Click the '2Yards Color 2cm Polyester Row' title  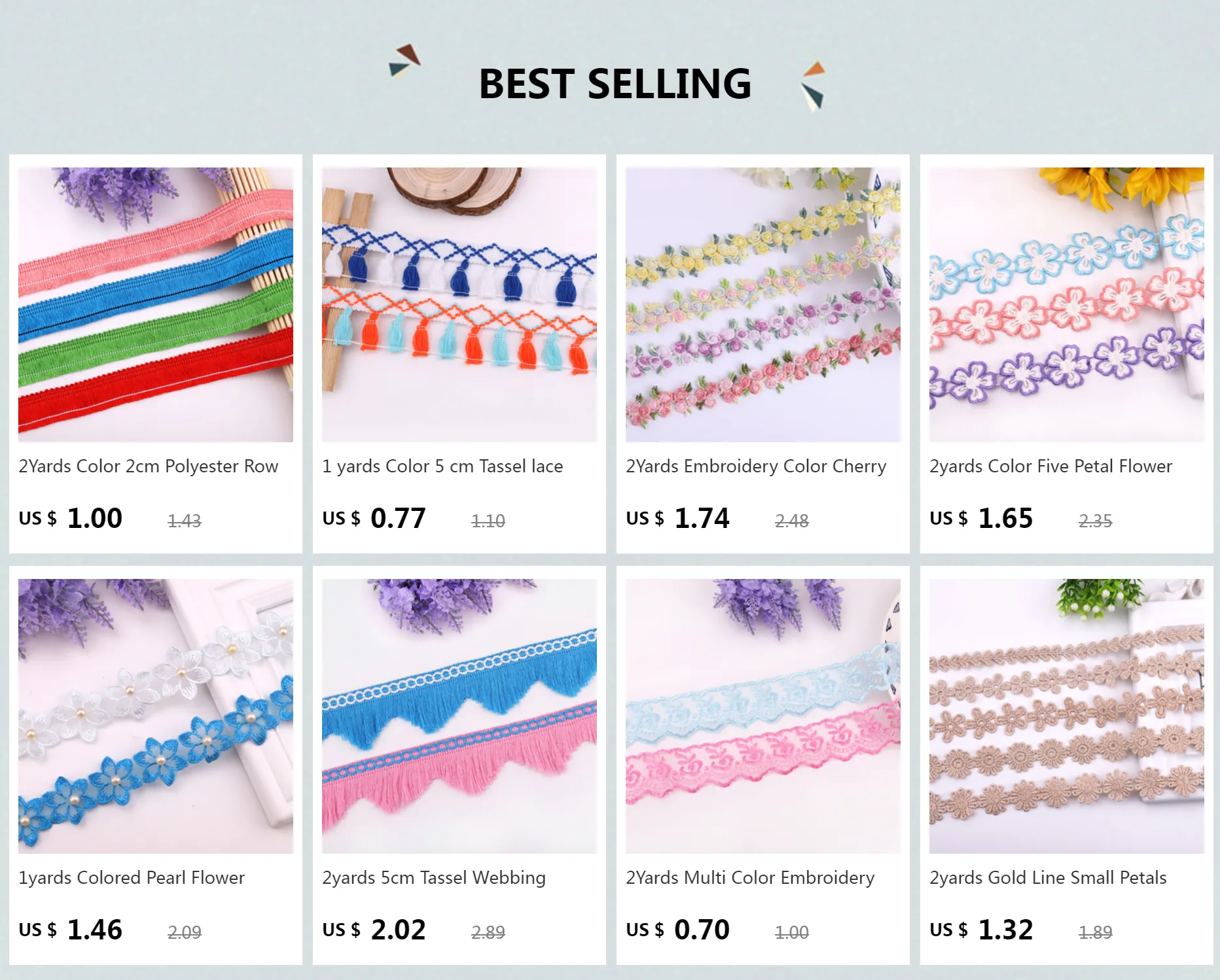click(x=149, y=466)
